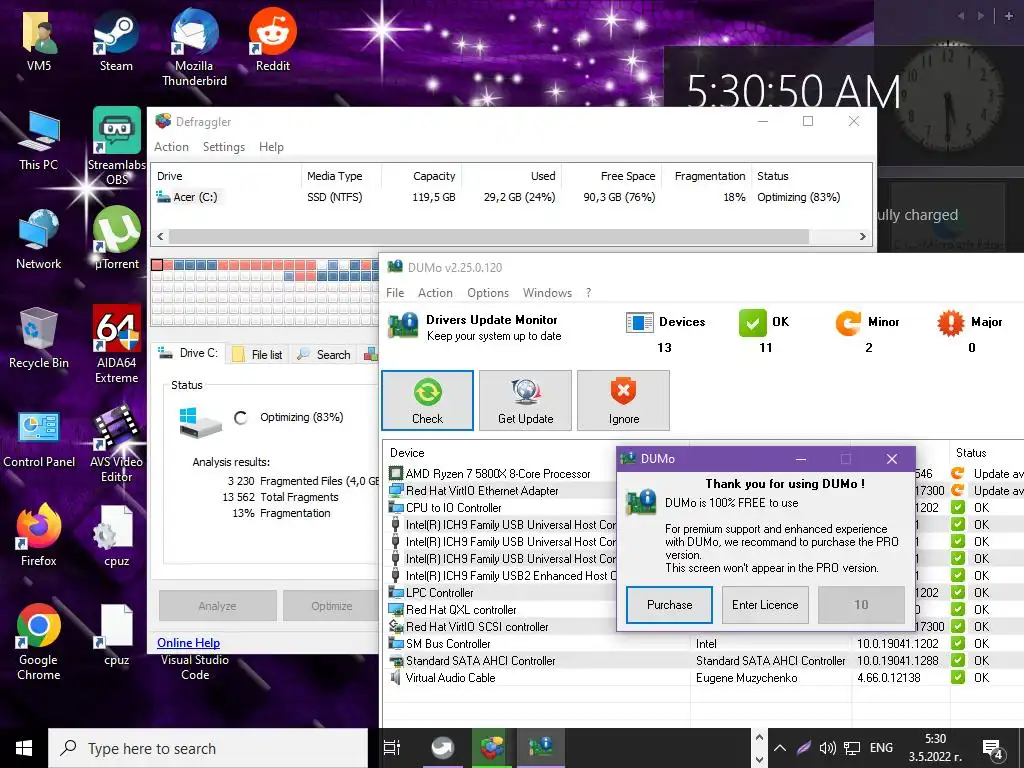Click the taskbar search box
Viewport: 1024px width, 768px height.
click(x=208, y=748)
